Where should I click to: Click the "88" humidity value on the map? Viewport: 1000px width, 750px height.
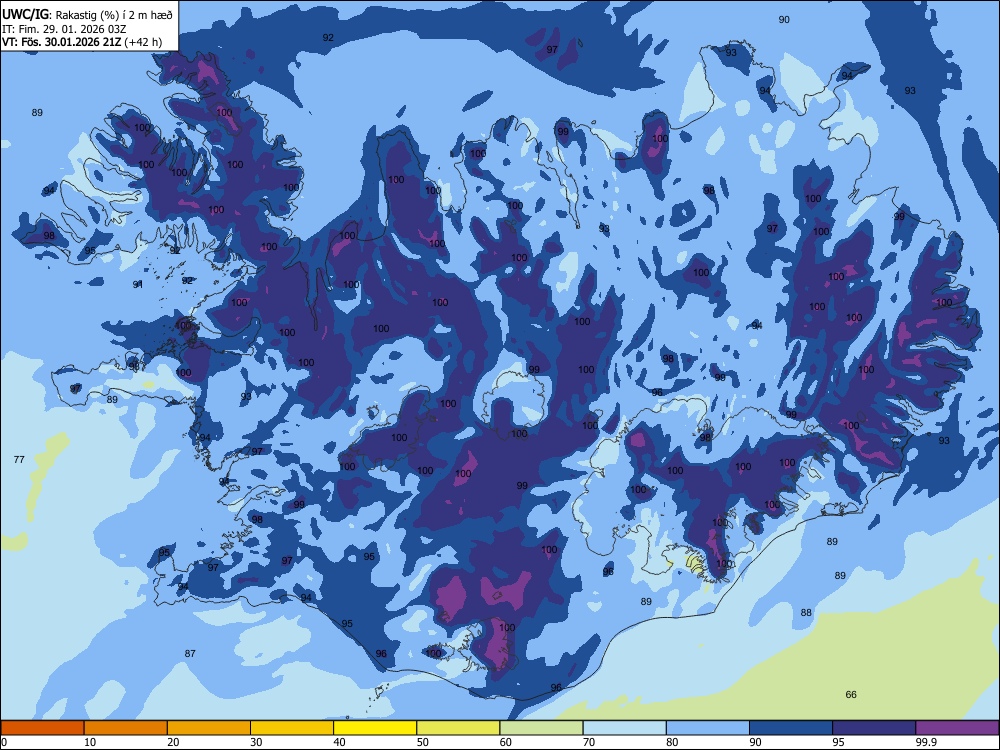[x=806, y=612]
